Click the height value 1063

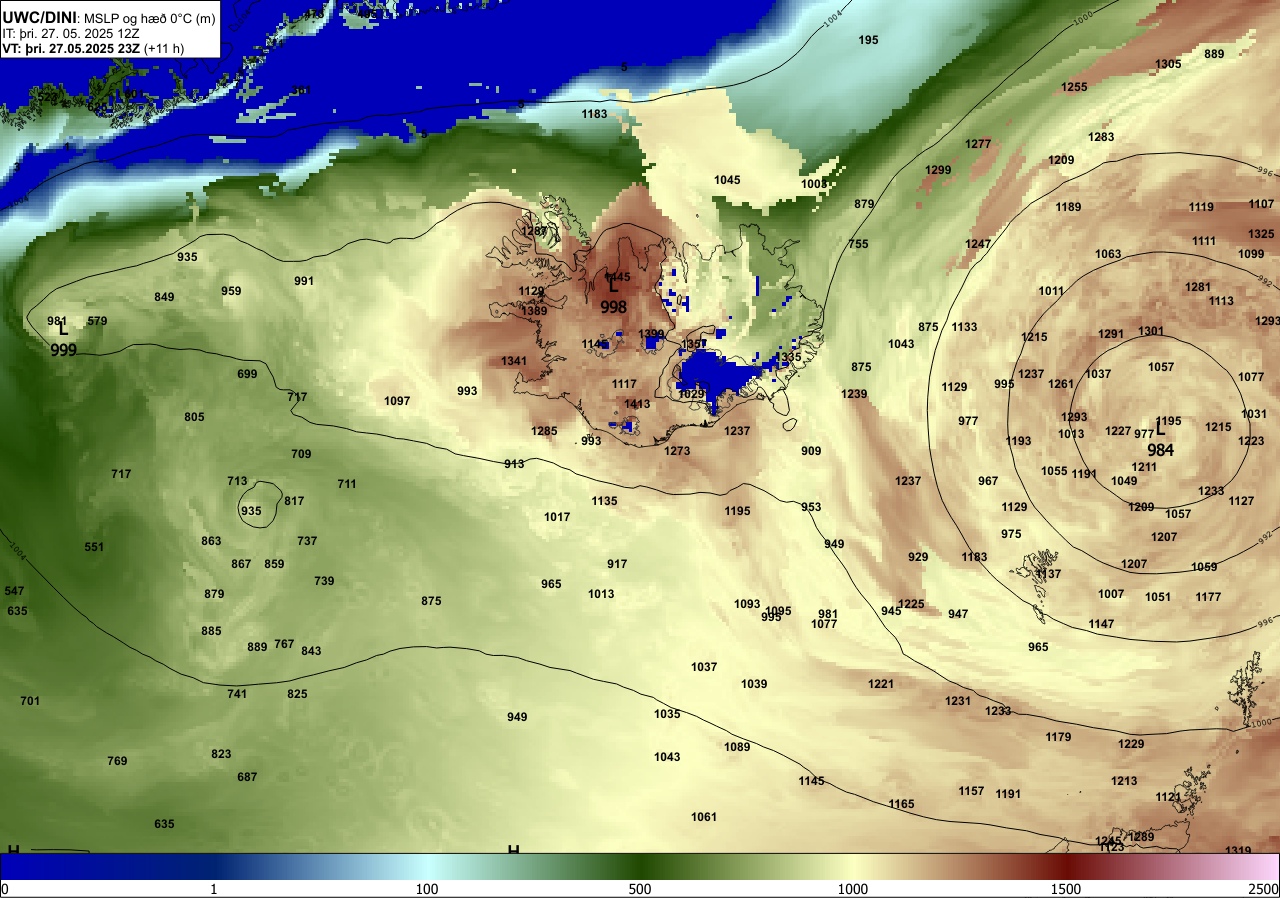tap(1108, 254)
